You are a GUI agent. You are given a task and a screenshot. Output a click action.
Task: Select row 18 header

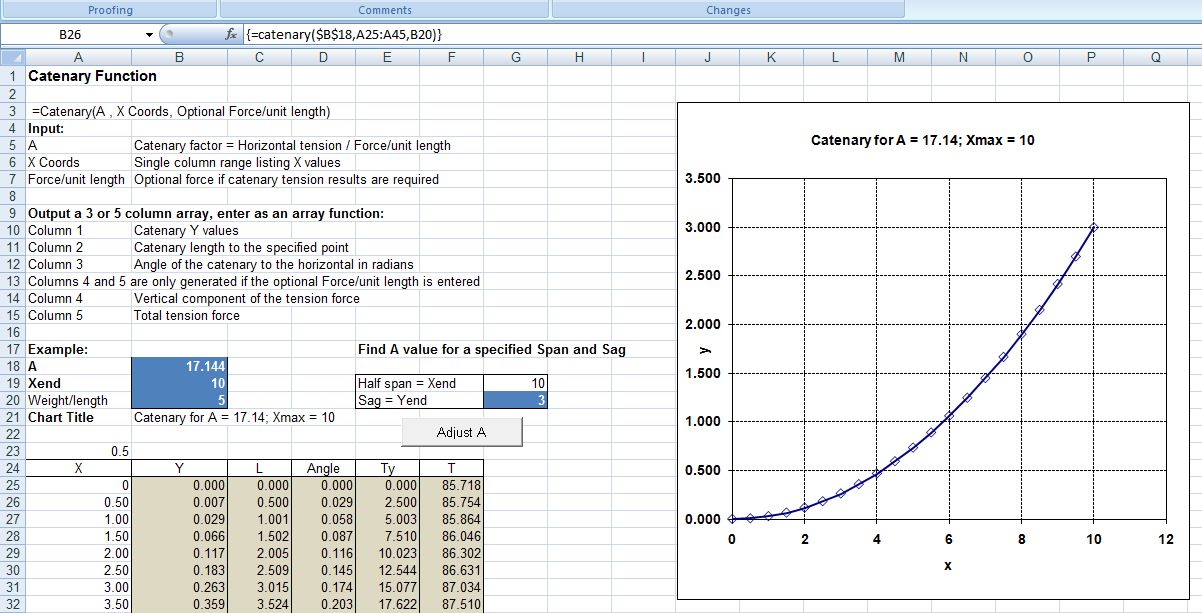pos(12,366)
